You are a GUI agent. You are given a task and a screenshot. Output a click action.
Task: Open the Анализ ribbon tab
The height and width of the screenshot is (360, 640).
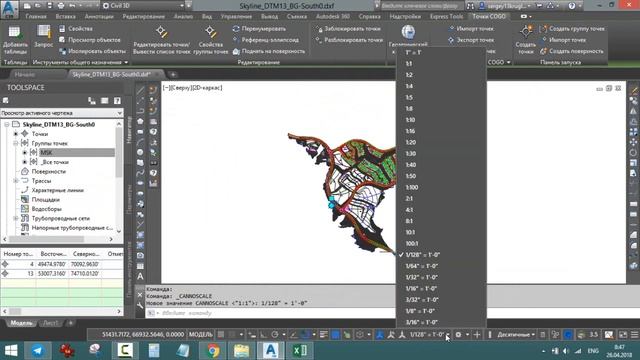[x=183, y=17]
